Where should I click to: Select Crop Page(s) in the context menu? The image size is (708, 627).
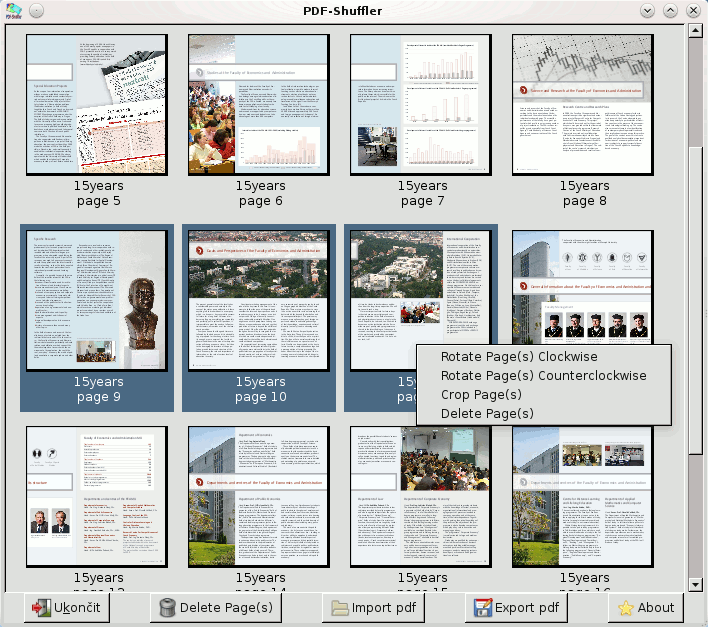[x=481, y=395]
